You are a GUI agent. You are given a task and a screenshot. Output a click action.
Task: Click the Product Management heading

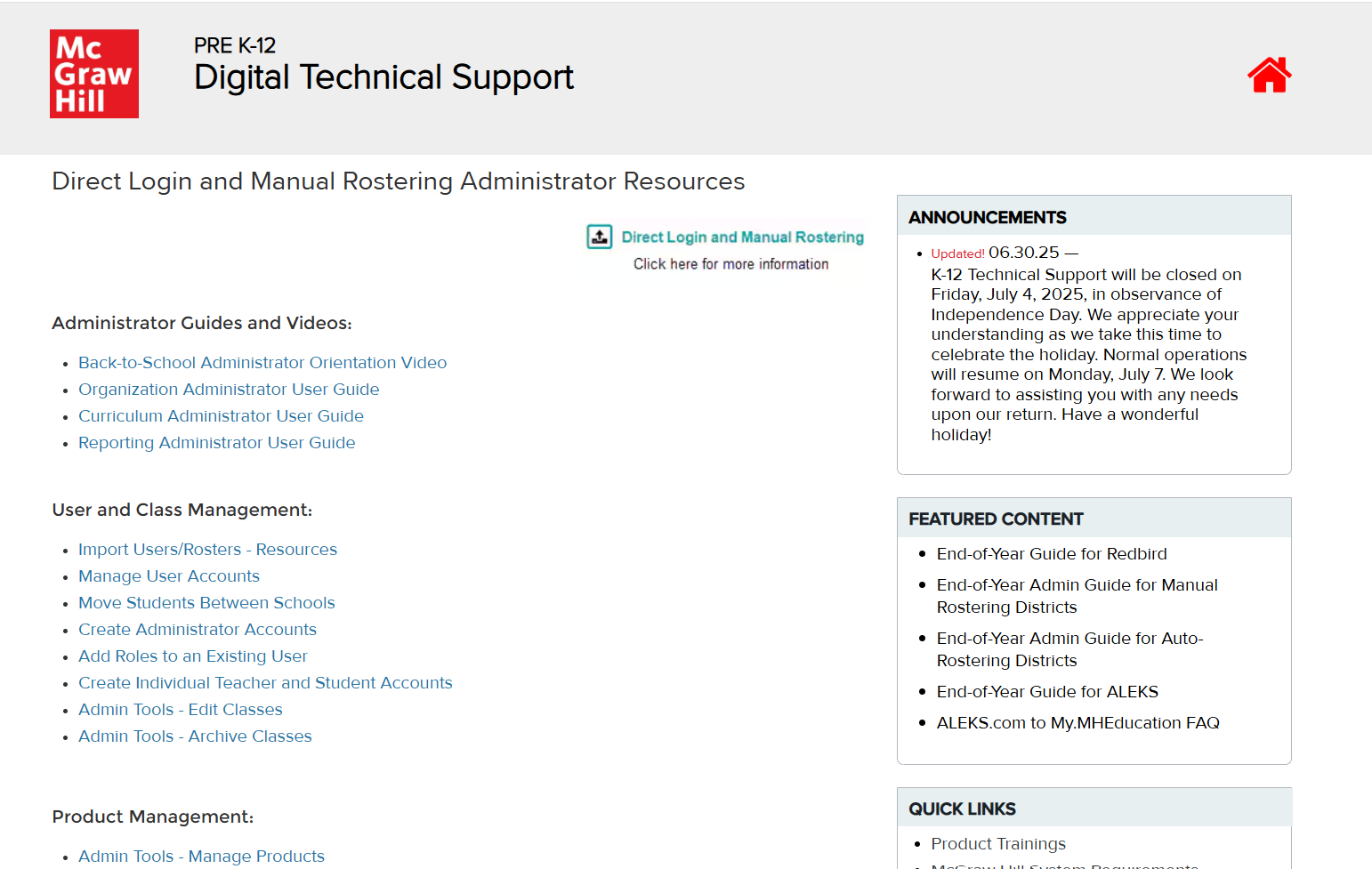click(153, 817)
